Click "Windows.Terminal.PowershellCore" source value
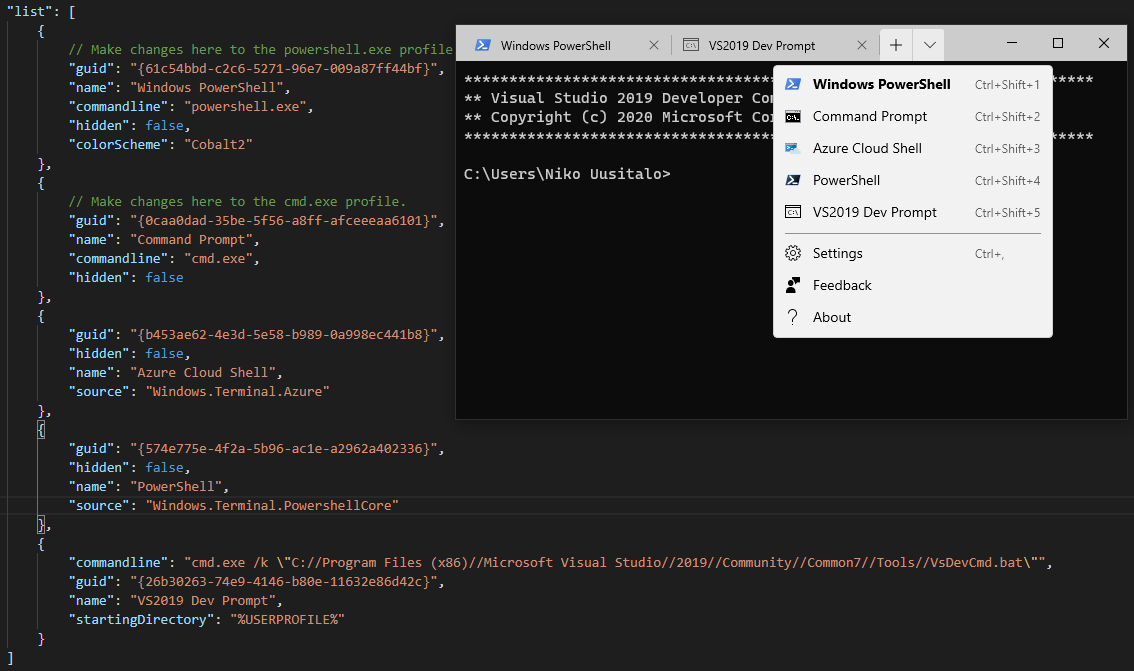1134x671 pixels. coord(272,505)
